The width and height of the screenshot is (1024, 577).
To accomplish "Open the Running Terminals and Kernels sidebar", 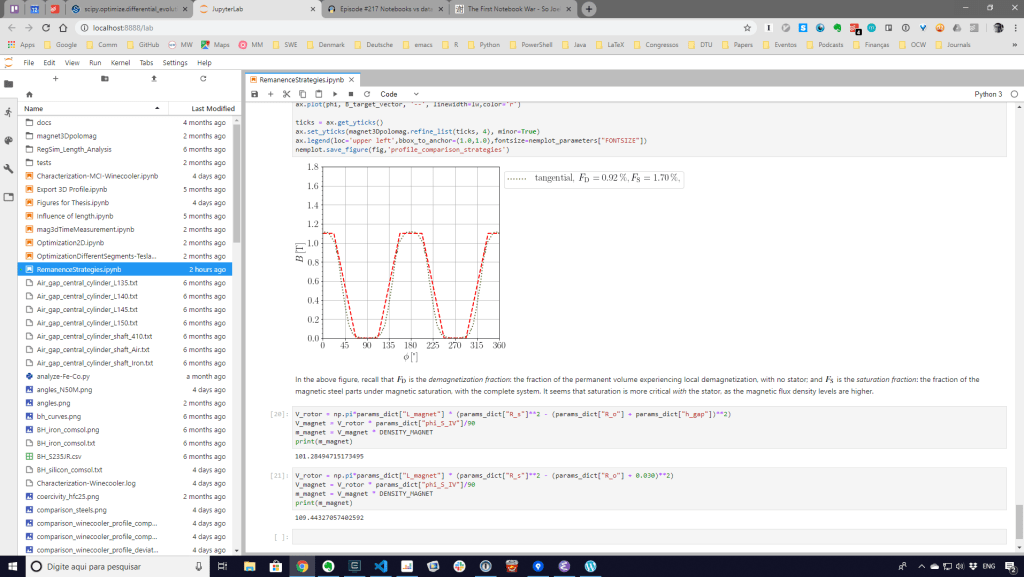I will (8, 111).
